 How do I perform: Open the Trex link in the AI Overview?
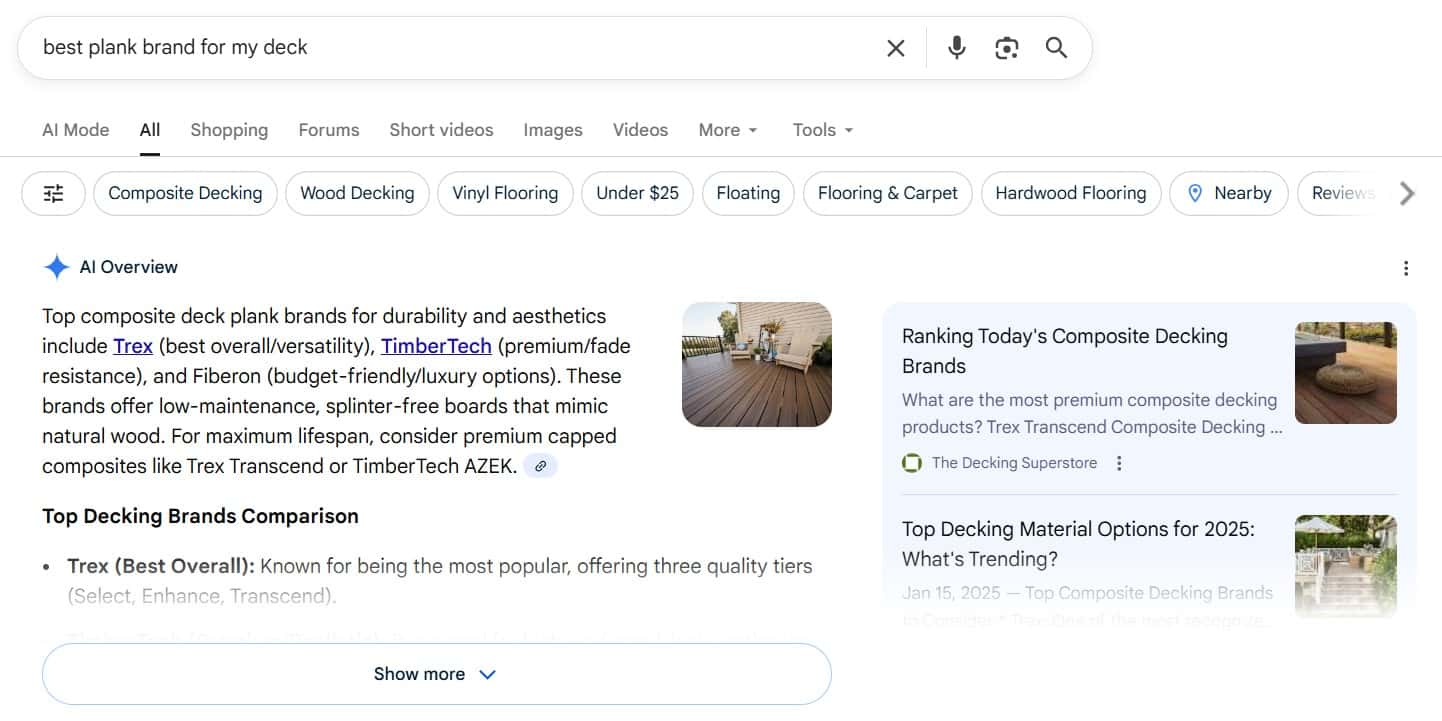coord(132,346)
